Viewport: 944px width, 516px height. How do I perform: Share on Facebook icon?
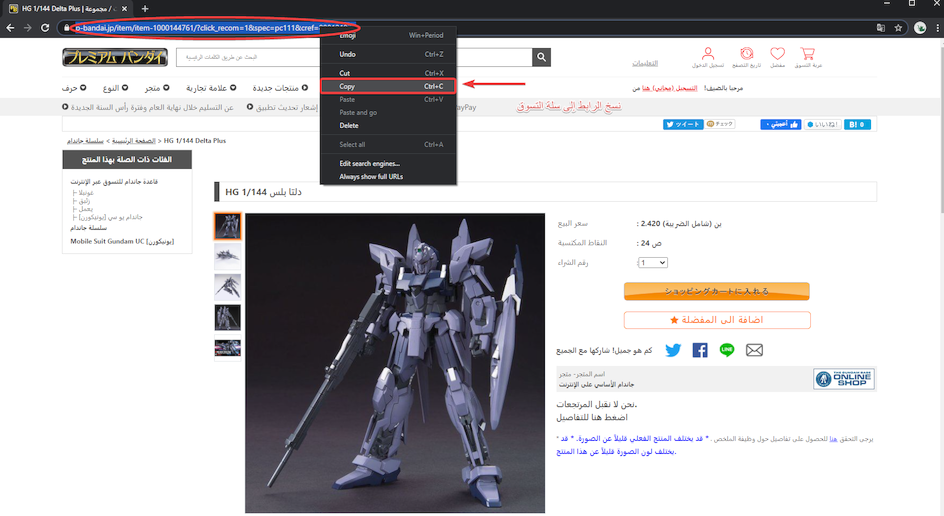(700, 350)
